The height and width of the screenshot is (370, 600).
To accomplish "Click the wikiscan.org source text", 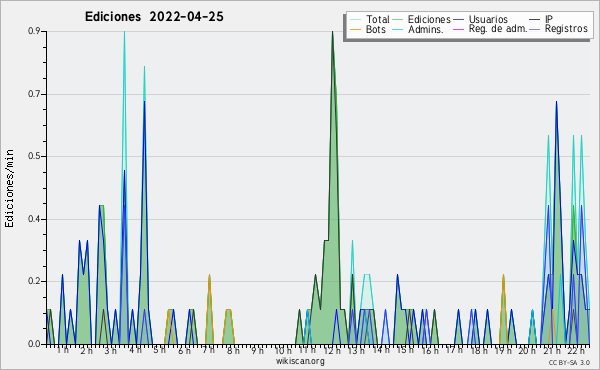I will 300,361.
